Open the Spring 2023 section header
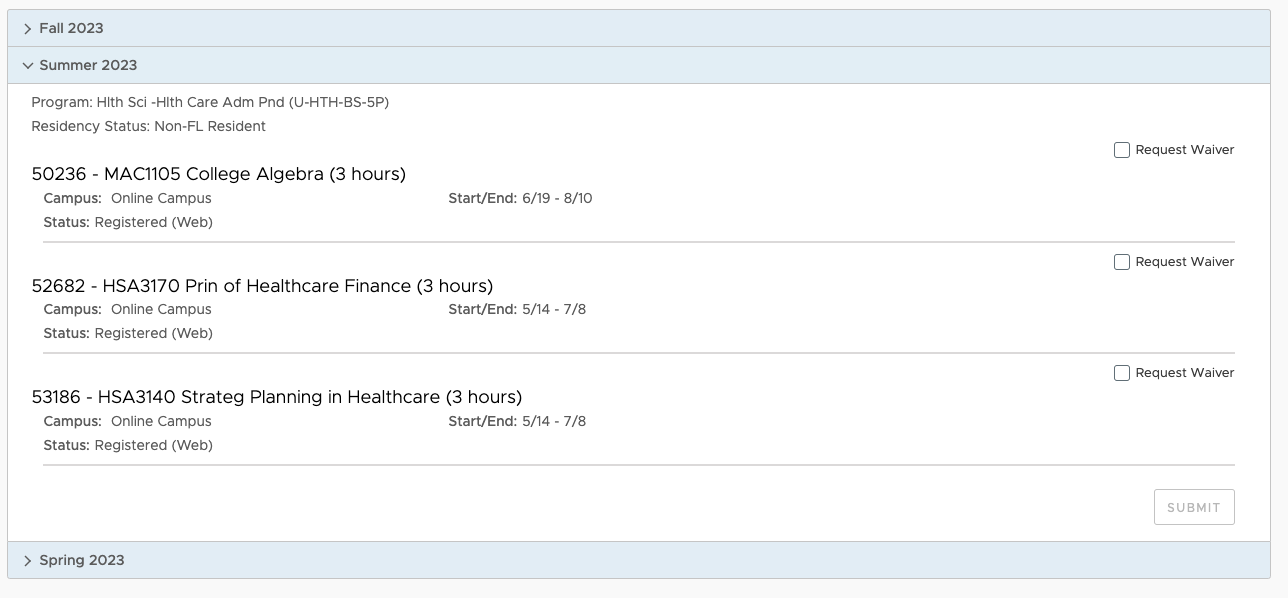The image size is (1288, 598). point(639,560)
